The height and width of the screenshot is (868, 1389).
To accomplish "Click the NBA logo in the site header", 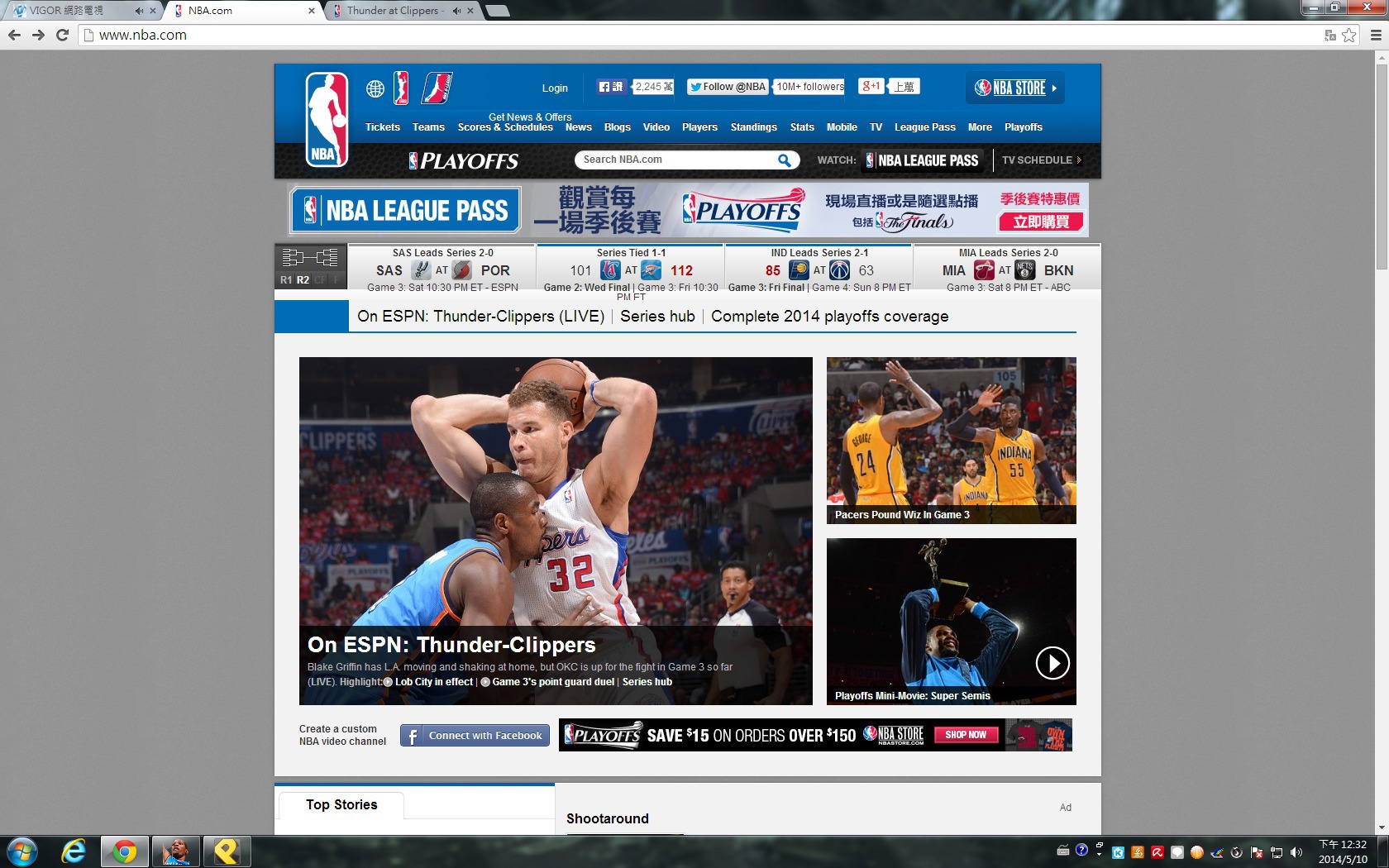I will [x=327, y=119].
